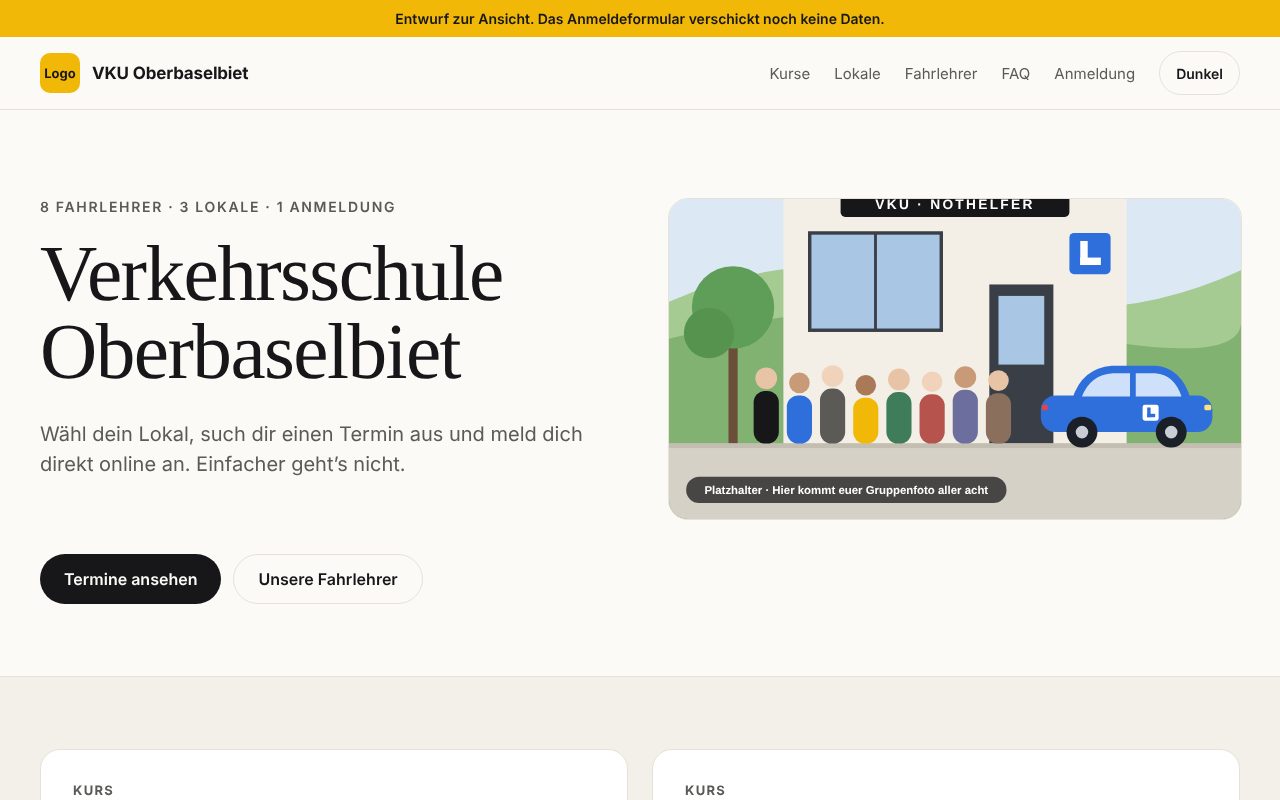Open the FAQ nav item
The height and width of the screenshot is (800, 1280).
point(1015,73)
